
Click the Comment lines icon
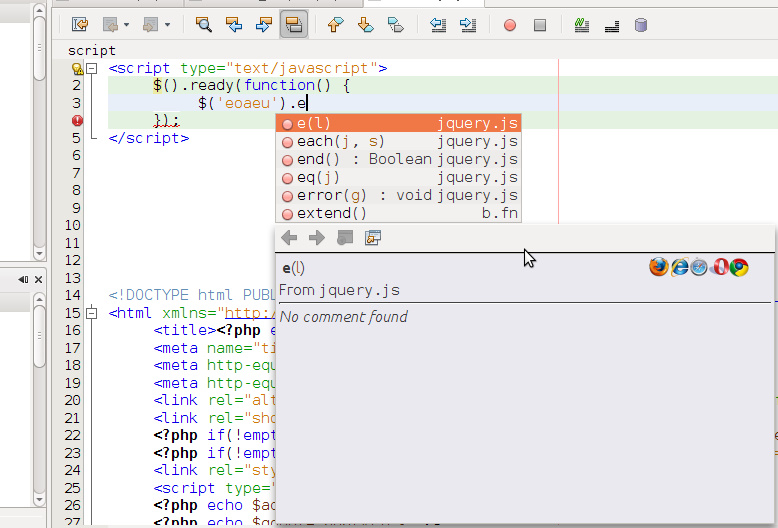(x=582, y=24)
